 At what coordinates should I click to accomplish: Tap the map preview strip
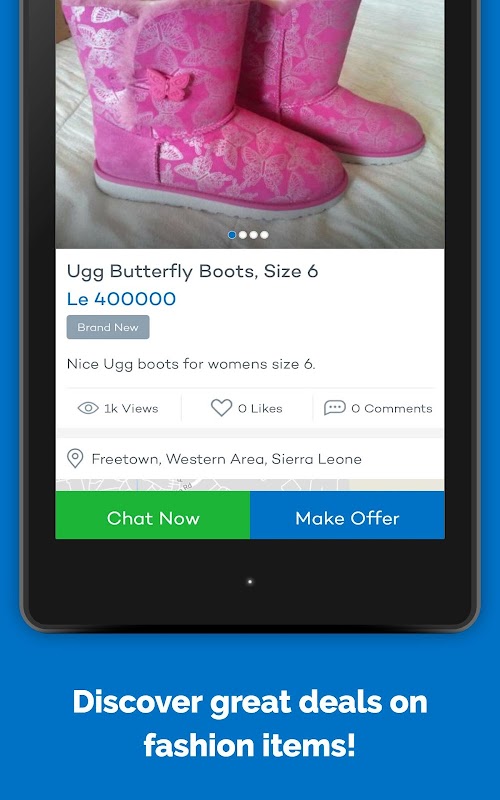250,485
